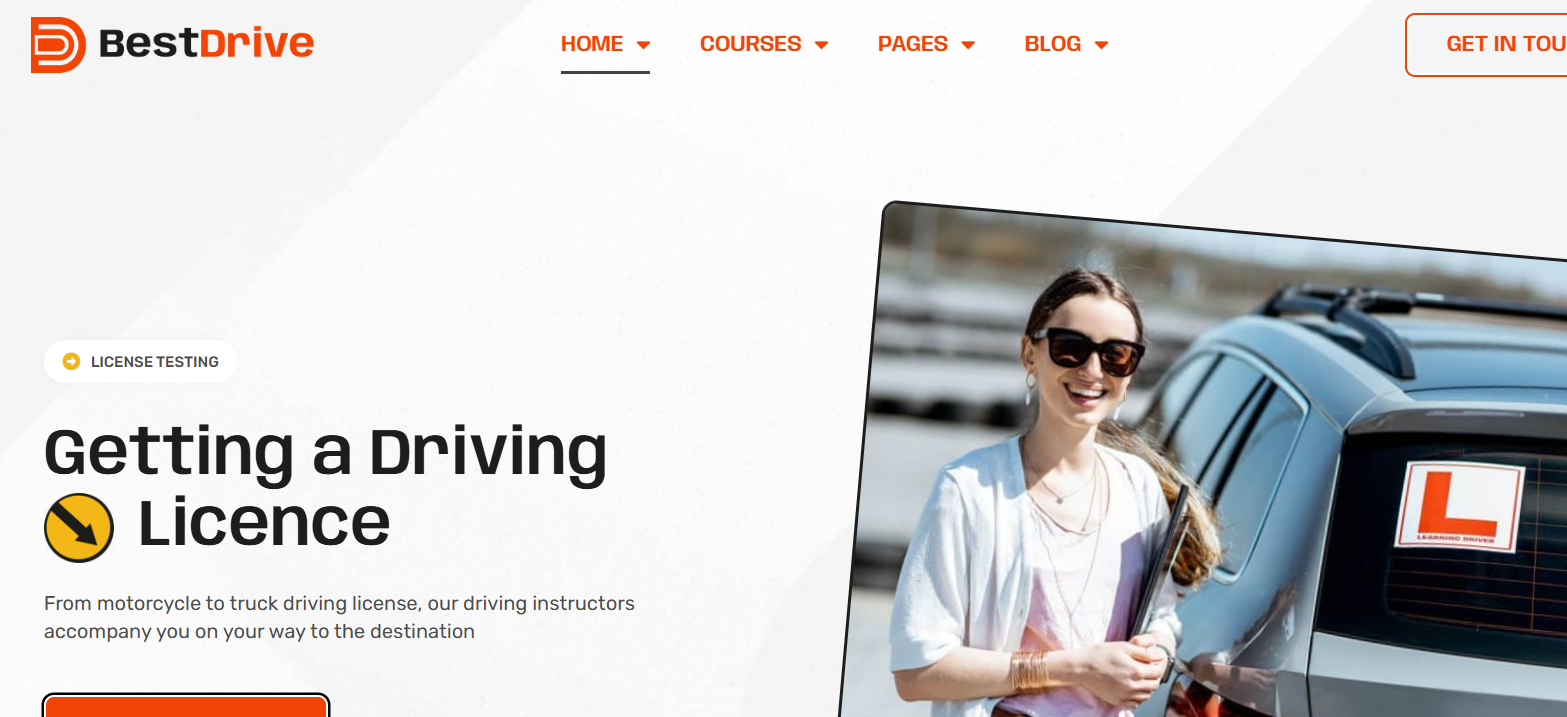This screenshot has width=1567, height=717.
Task: Click the red L learner plate on car
Action: pyautogui.click(x=1459, y=506)
